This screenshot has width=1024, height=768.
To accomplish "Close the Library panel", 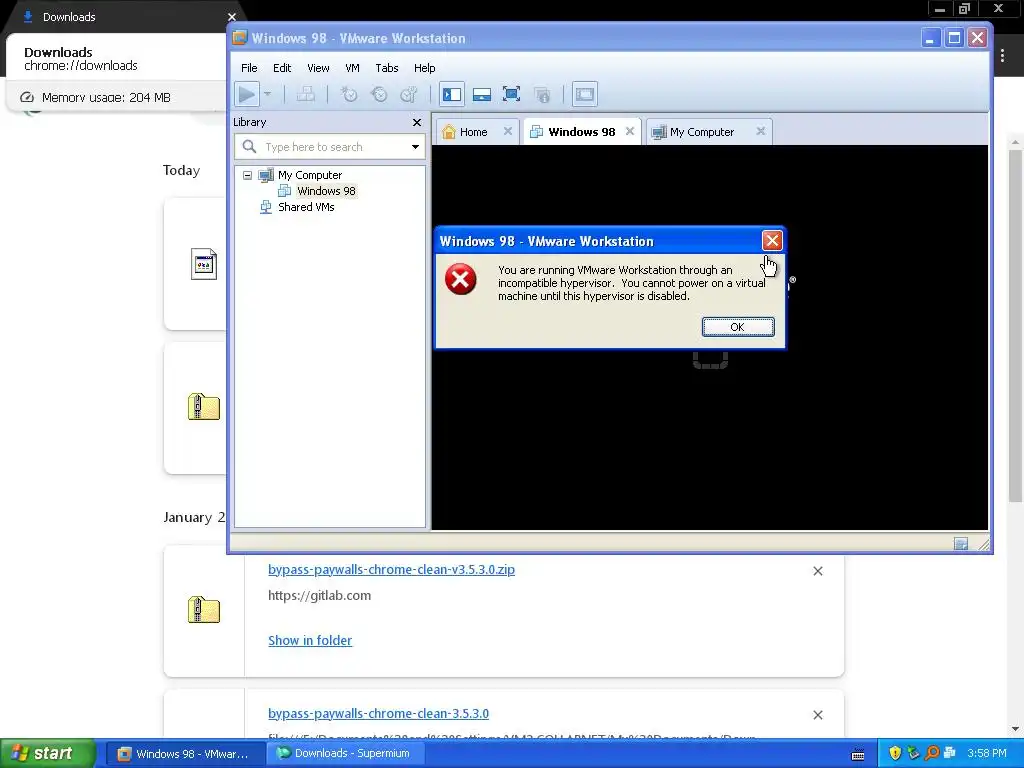I will tap(417, 122).
